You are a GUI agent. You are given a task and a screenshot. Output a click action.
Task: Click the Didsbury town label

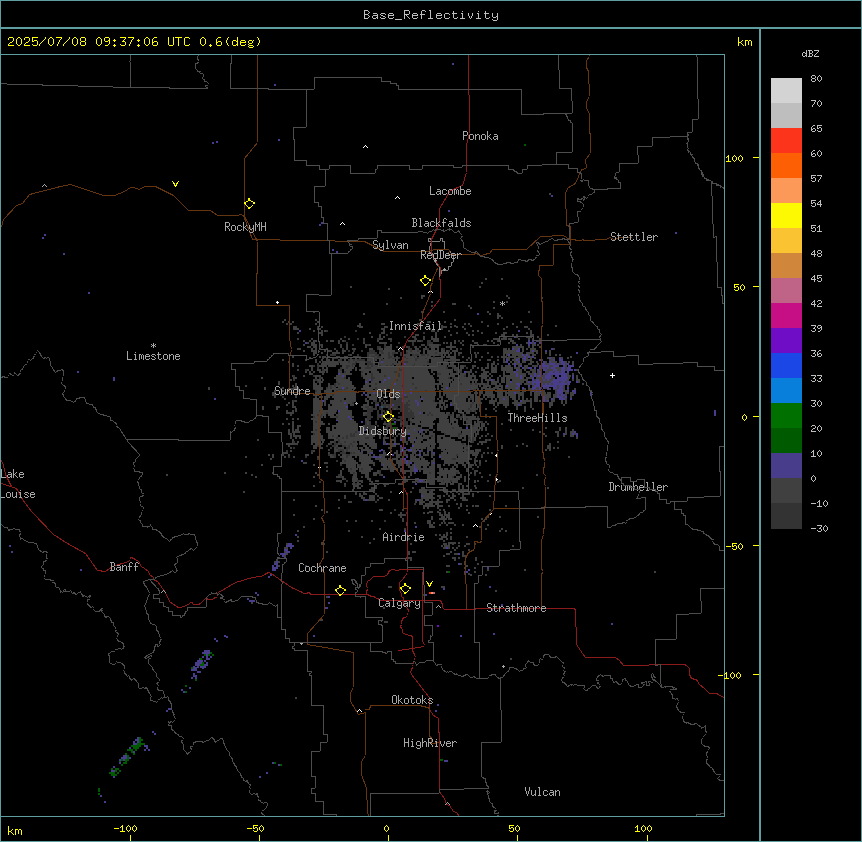tap(383, 431)
